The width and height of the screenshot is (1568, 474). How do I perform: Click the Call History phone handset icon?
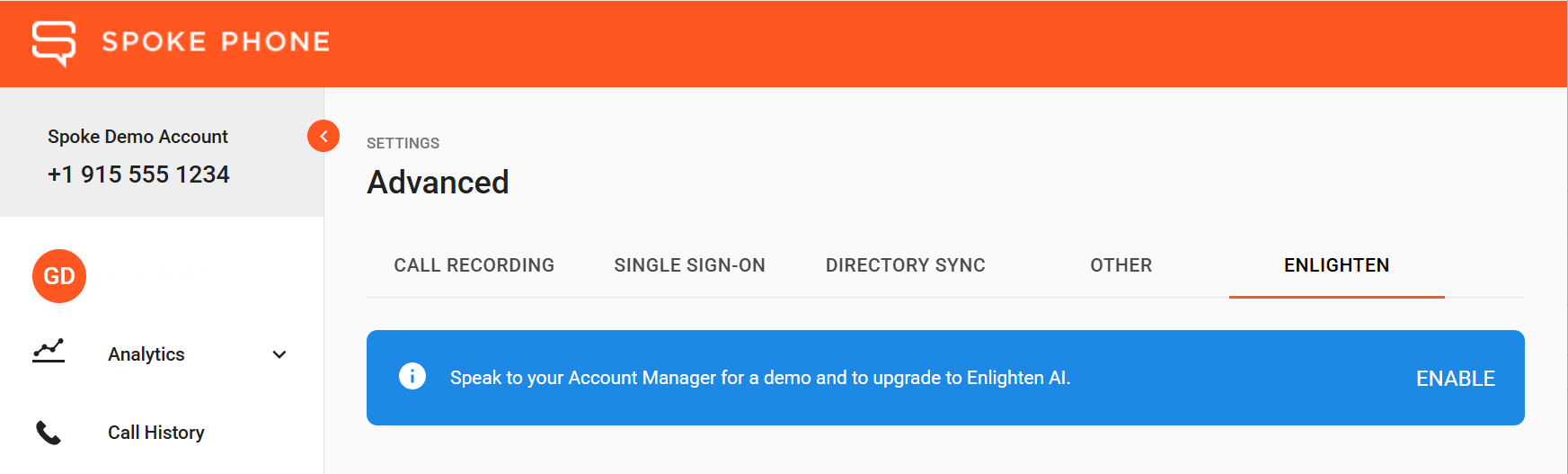pyautogui.click(x=49, y=433)
